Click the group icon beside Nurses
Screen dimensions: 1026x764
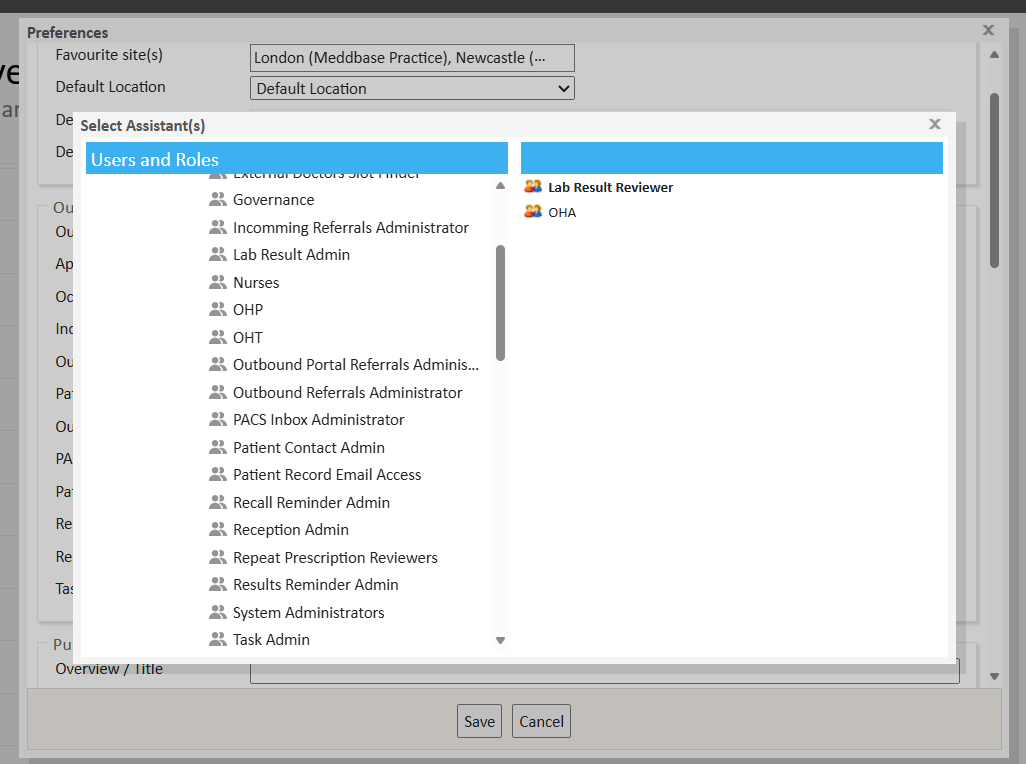[217, 283]
